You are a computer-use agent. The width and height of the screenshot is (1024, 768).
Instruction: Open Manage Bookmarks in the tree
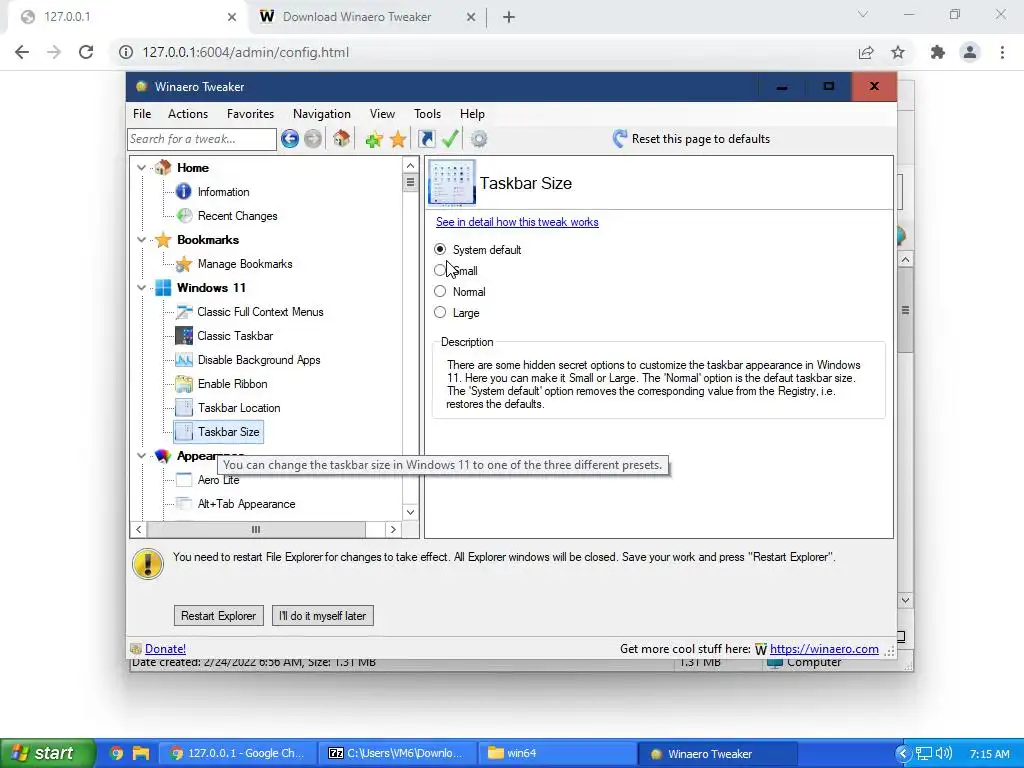(x=245, y=264)
